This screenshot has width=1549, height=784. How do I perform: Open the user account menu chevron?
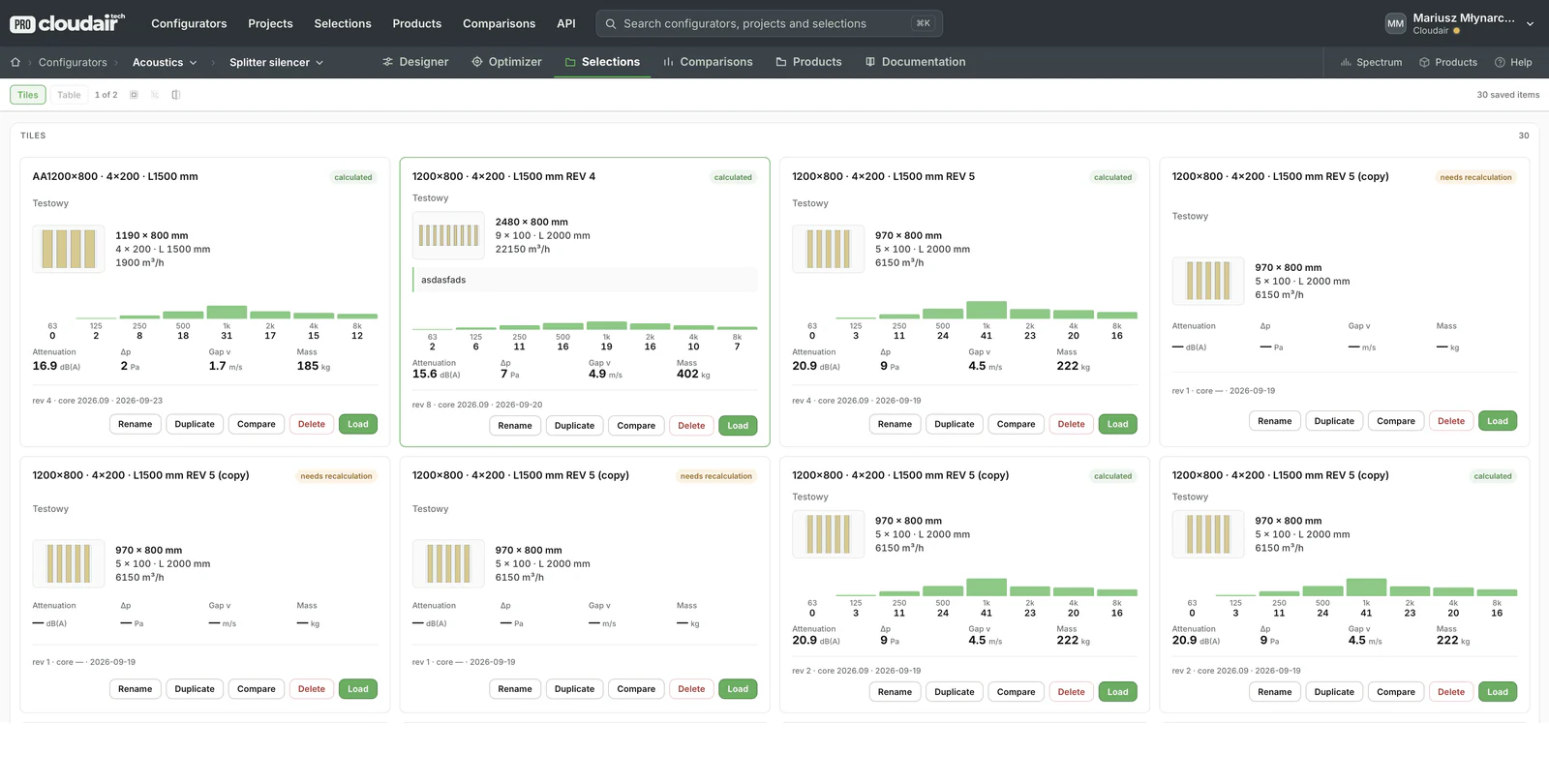coord(1530,23)
